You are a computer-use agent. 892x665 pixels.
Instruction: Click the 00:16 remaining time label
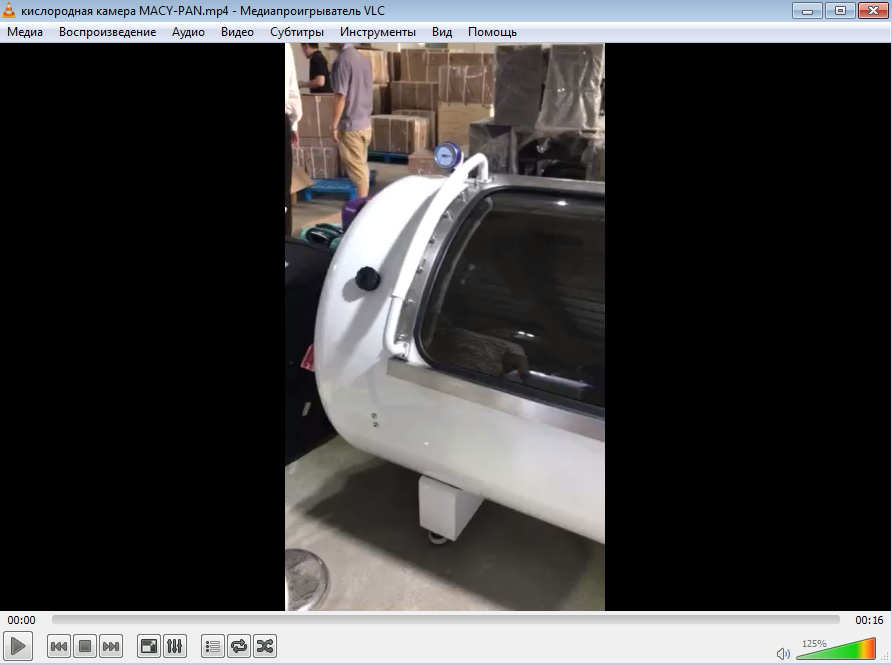868,620
